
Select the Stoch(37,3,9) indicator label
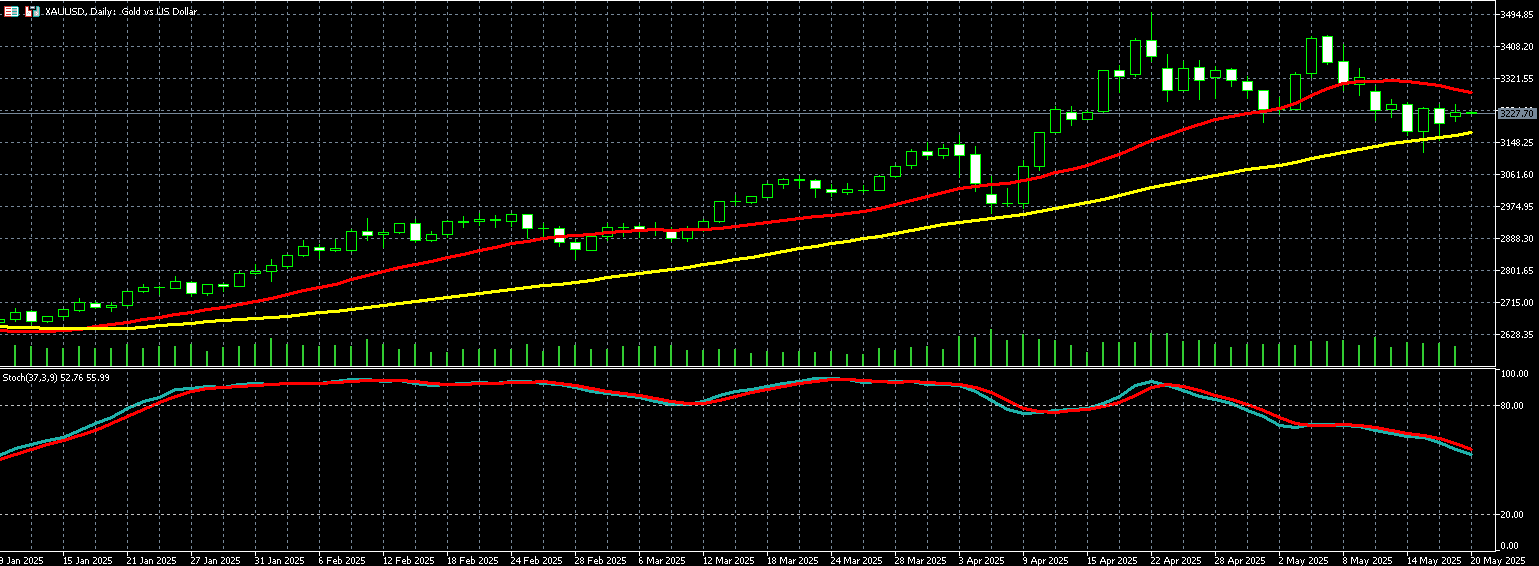click(x=56, y=377)
